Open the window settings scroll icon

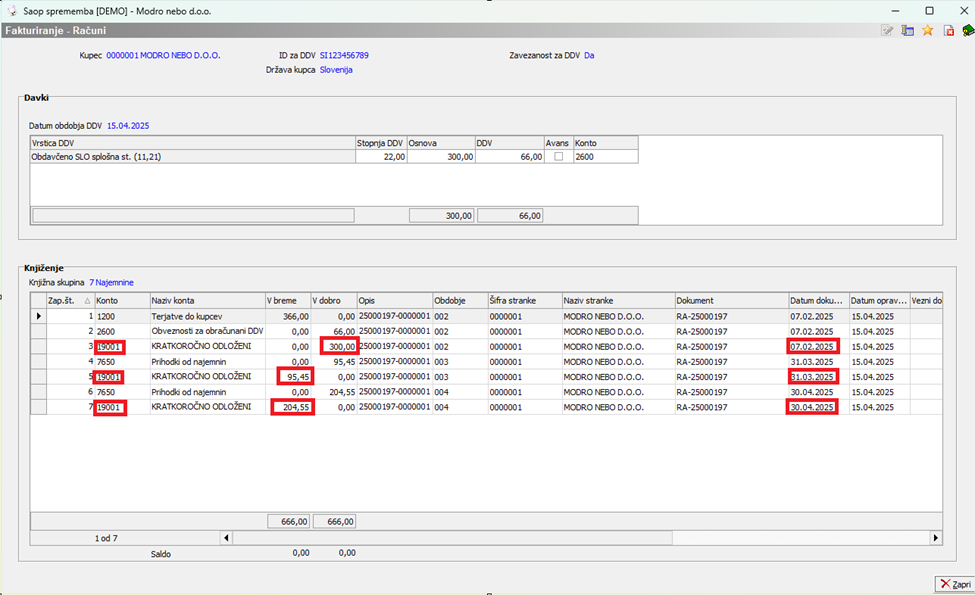[908, 31]
